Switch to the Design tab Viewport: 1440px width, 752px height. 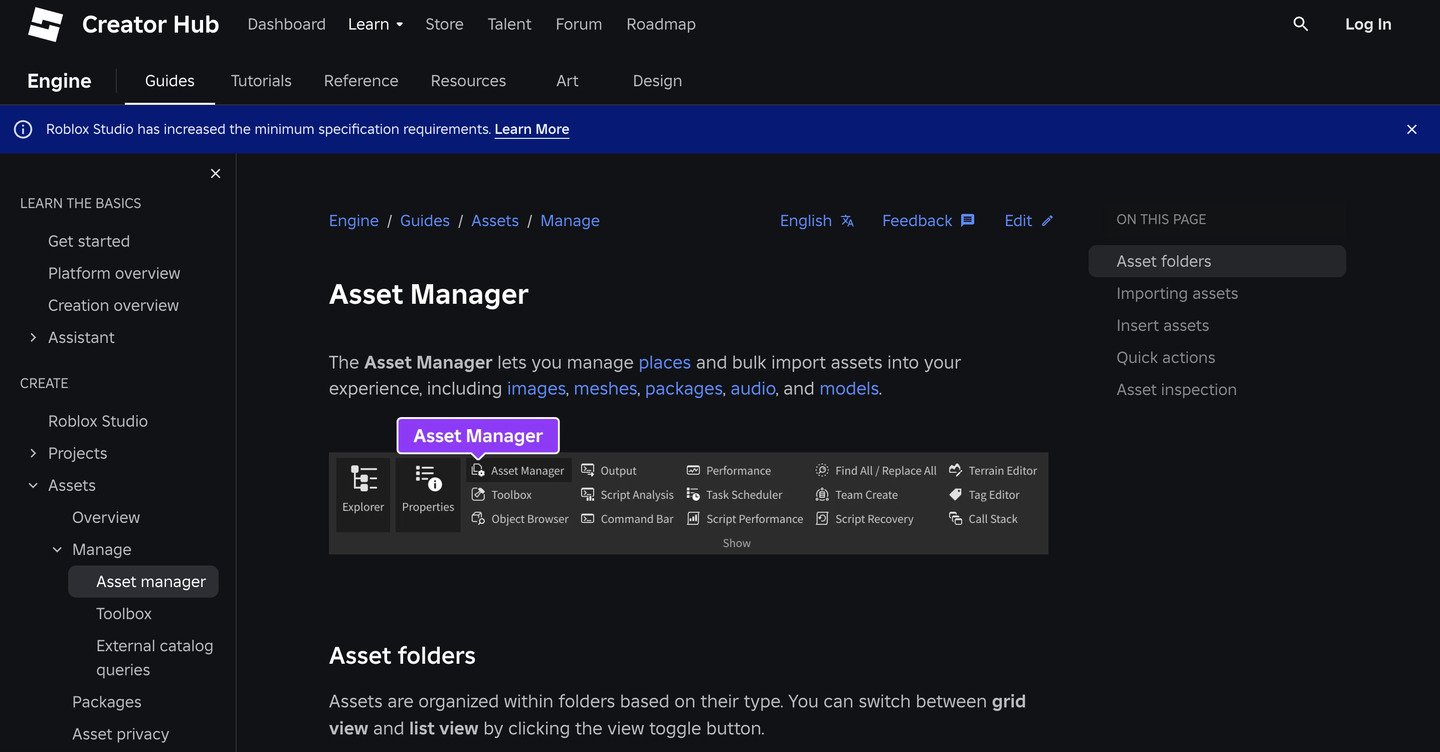[657, 81]
